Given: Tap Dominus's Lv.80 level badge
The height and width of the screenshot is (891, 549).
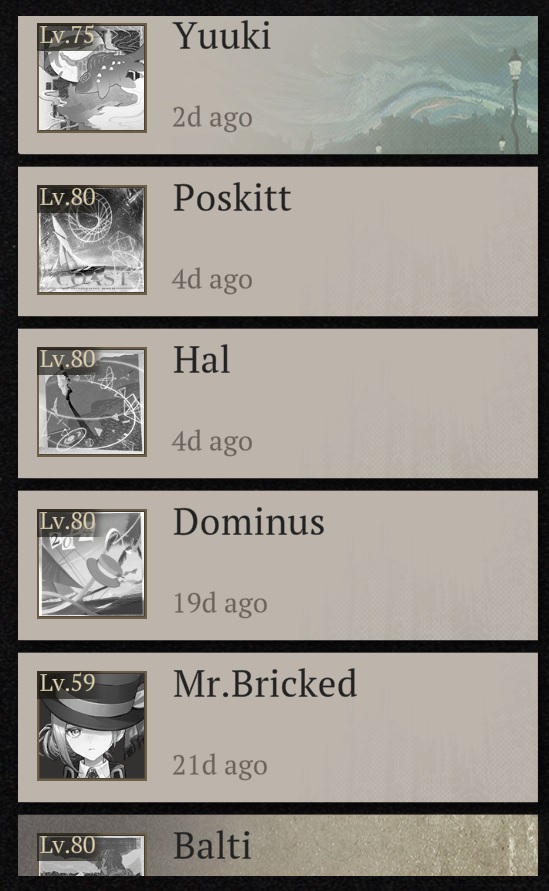Looking at the screenshot, I should click(67, 522).
